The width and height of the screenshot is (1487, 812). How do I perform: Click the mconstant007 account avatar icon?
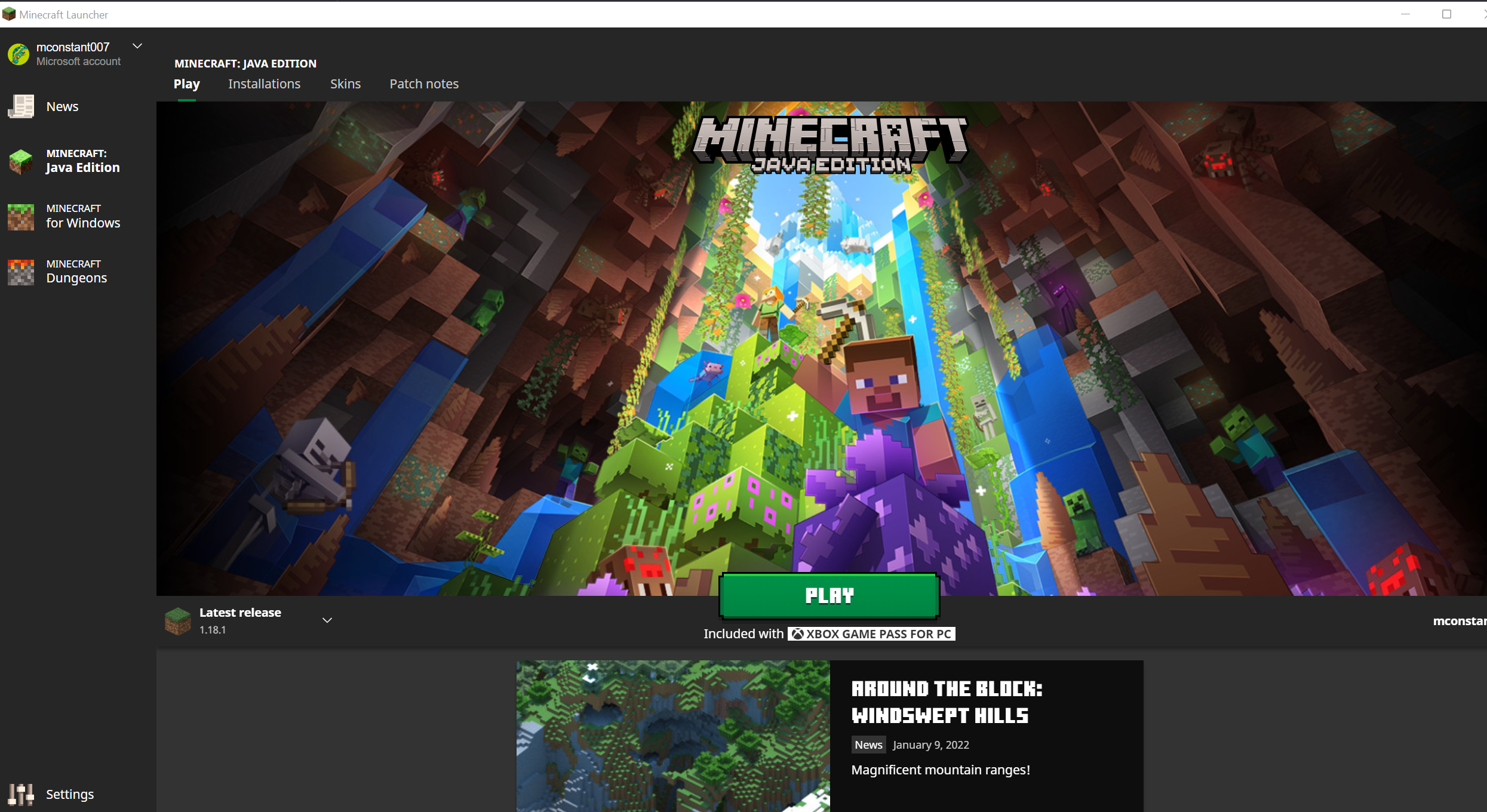(19, 54)
